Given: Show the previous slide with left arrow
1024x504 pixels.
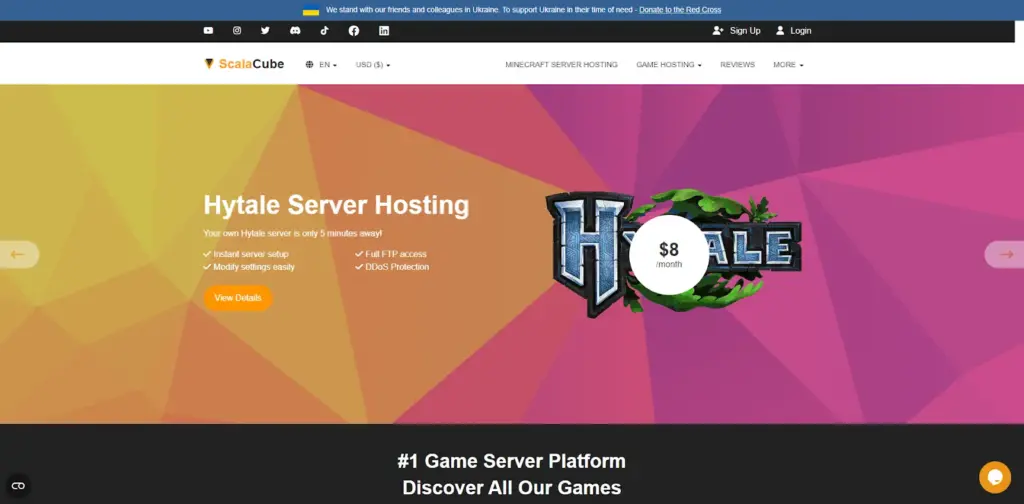Looking at the screenshot, I should coord(18,254).
